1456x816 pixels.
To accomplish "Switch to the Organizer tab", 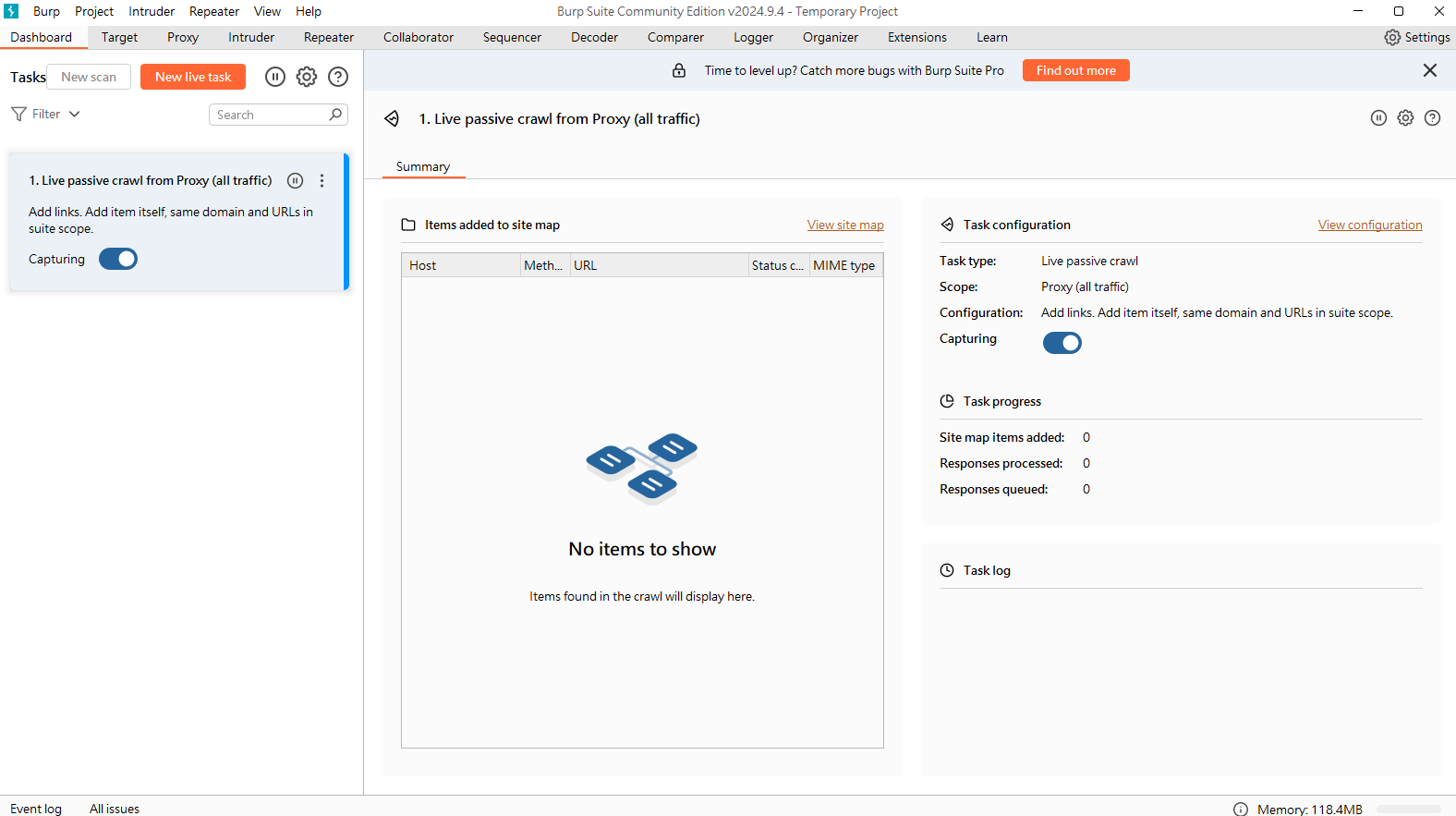I will (x=831, y=37).
